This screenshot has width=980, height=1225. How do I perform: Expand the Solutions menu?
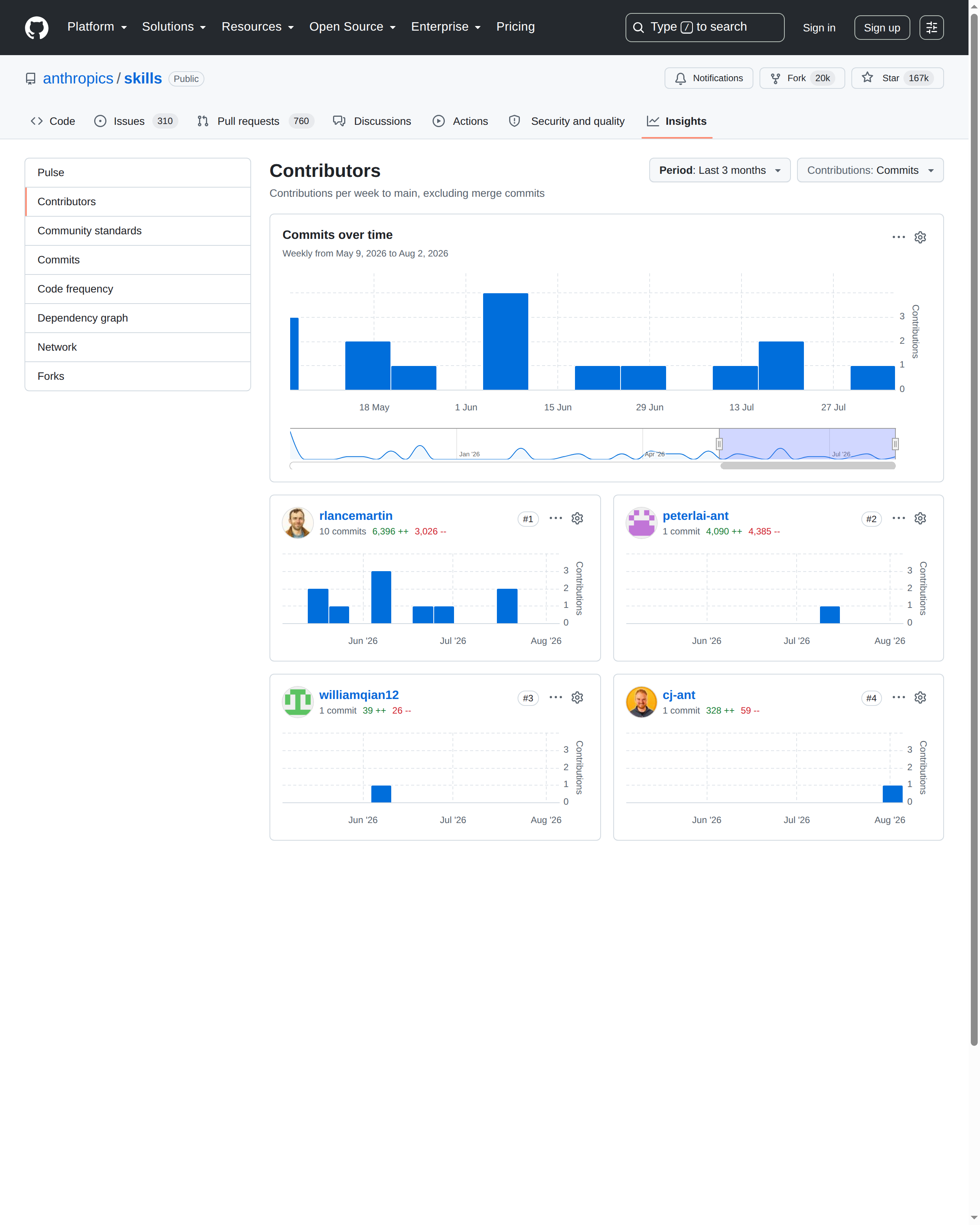tap(174, 27)
